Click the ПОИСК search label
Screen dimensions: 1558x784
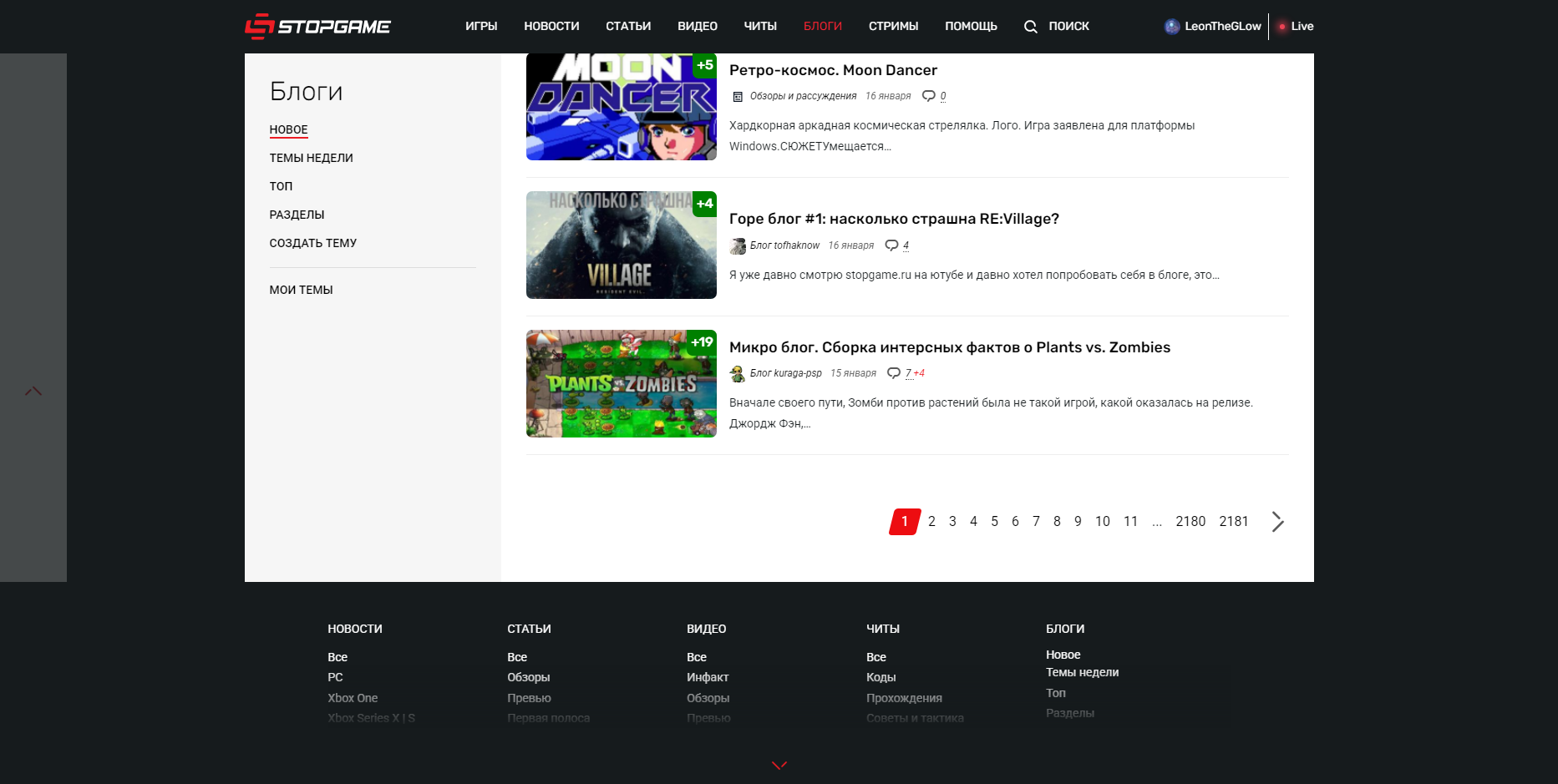[1068, 27]
